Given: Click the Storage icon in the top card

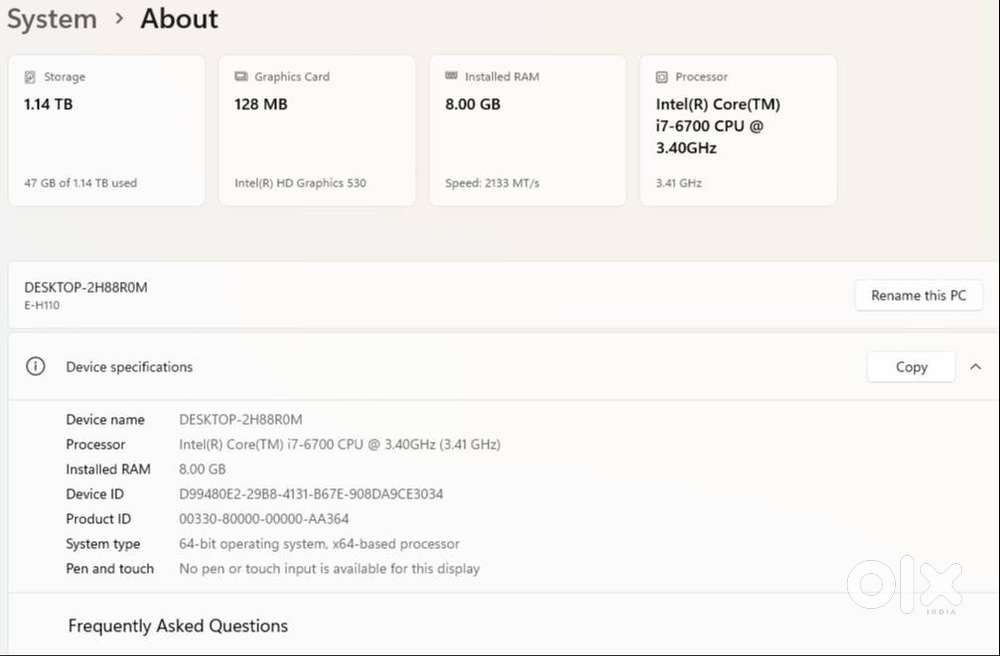Looking at the screenshot, I should [30, 77].
